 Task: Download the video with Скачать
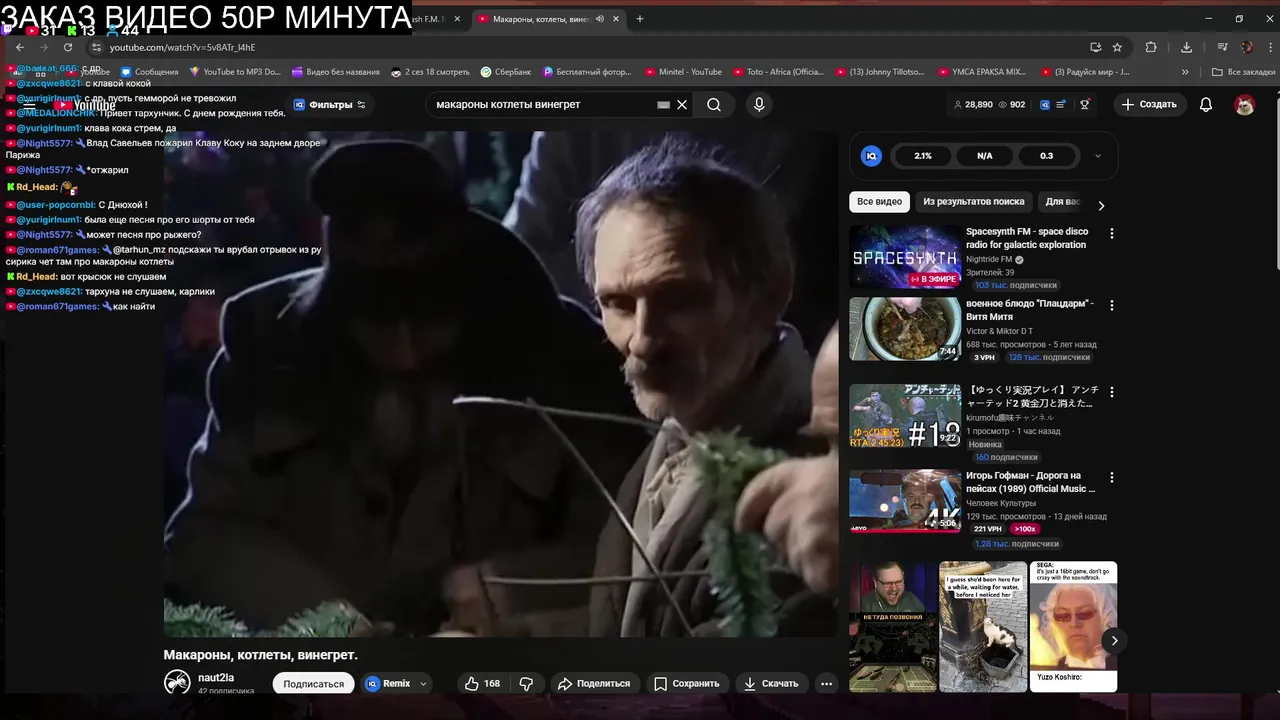pyautogui.click(x=771, y=684)
